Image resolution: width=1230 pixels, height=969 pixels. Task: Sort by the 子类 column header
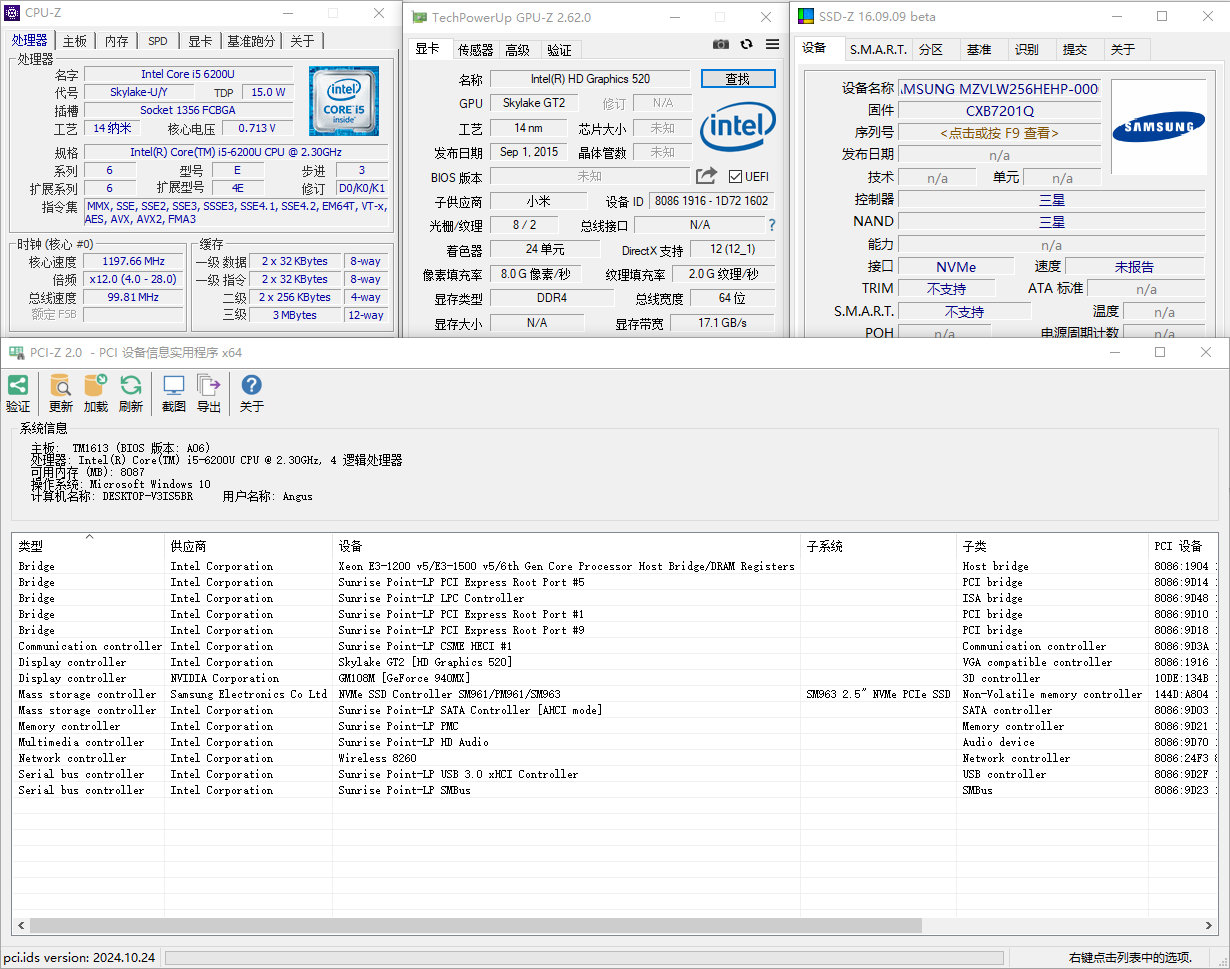click(x=1052, y=546)
